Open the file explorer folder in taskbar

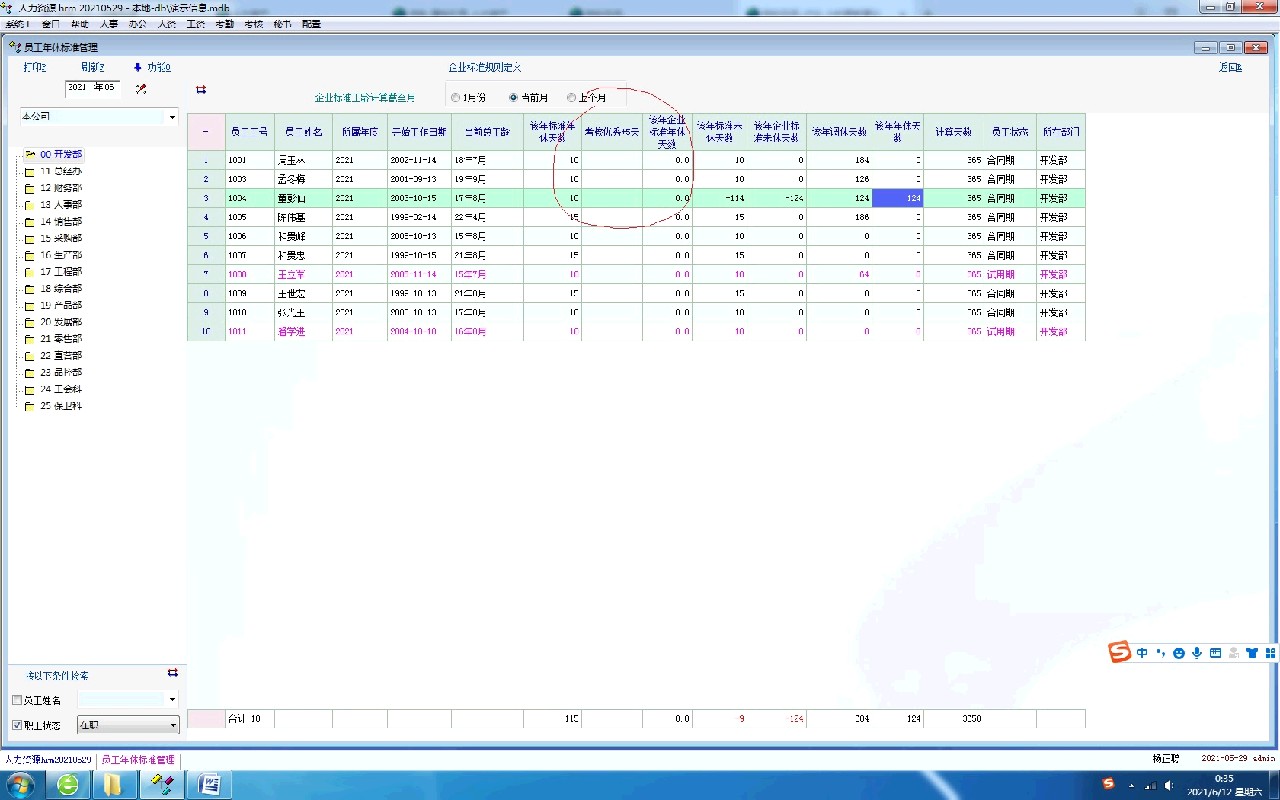point(112,784)
